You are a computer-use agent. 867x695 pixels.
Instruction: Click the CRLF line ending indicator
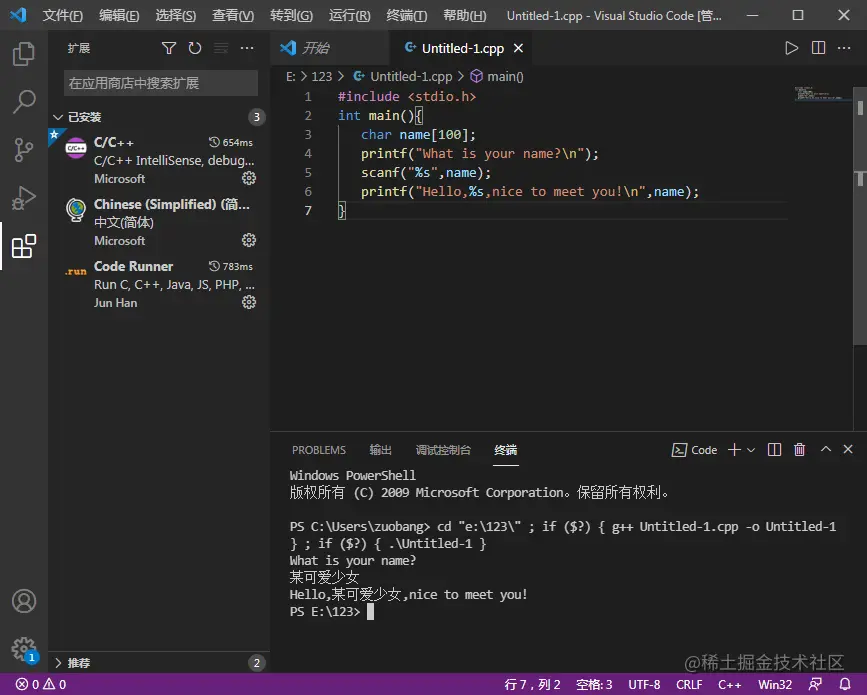689,685
